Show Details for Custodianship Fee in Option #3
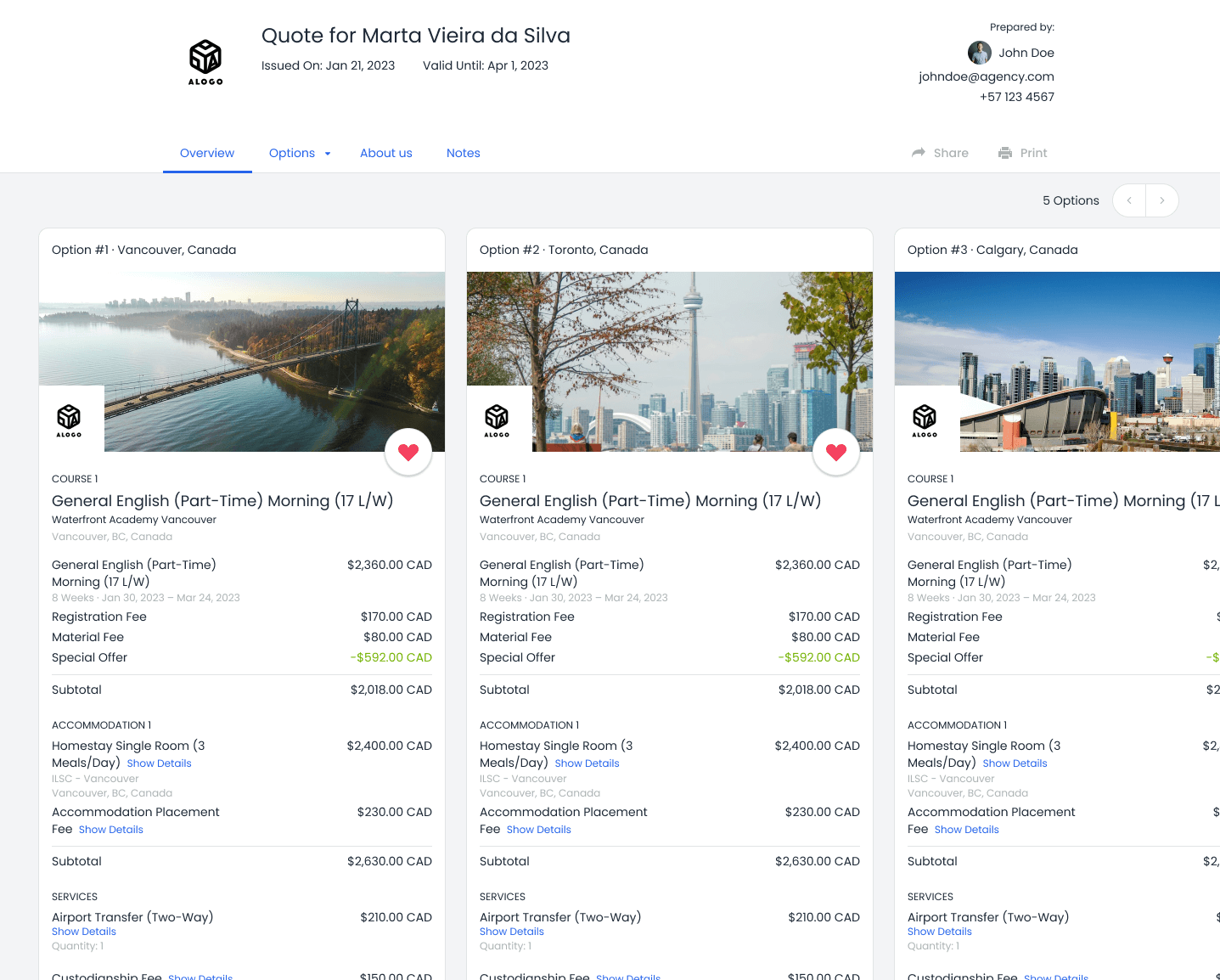 [x=1056, y=977]
